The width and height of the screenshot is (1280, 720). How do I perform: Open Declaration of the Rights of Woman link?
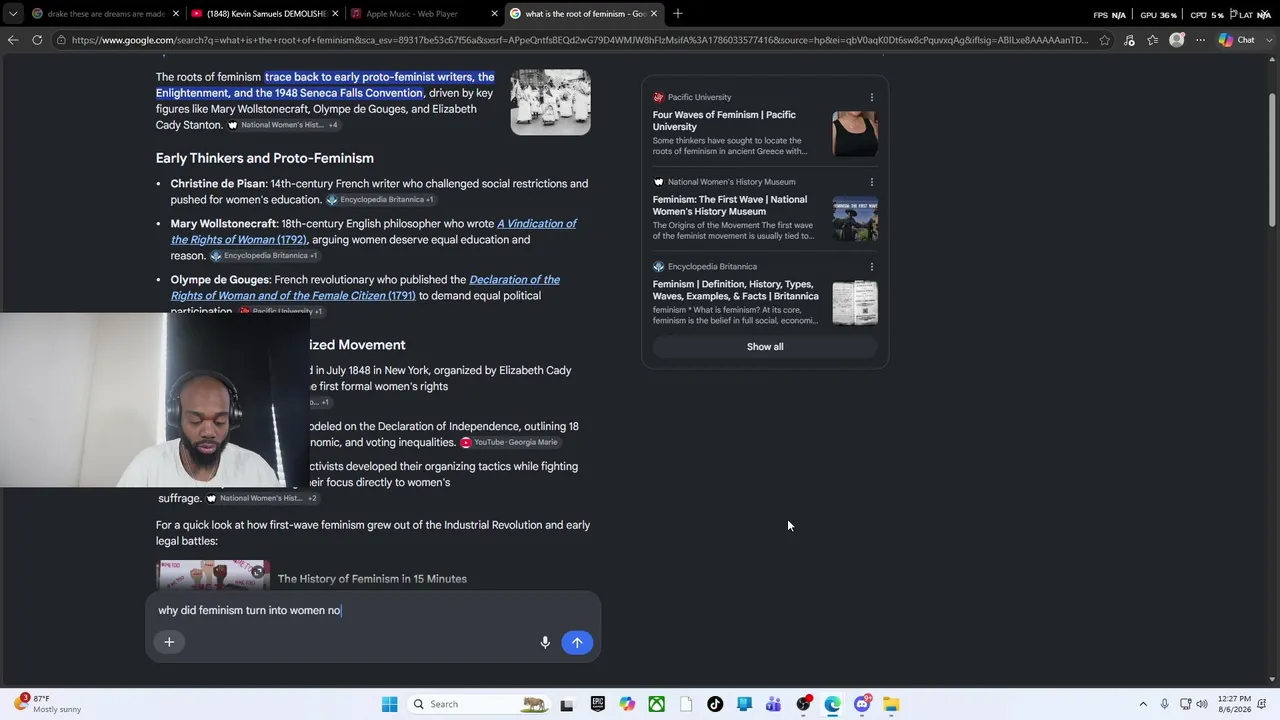pos(365,288)
